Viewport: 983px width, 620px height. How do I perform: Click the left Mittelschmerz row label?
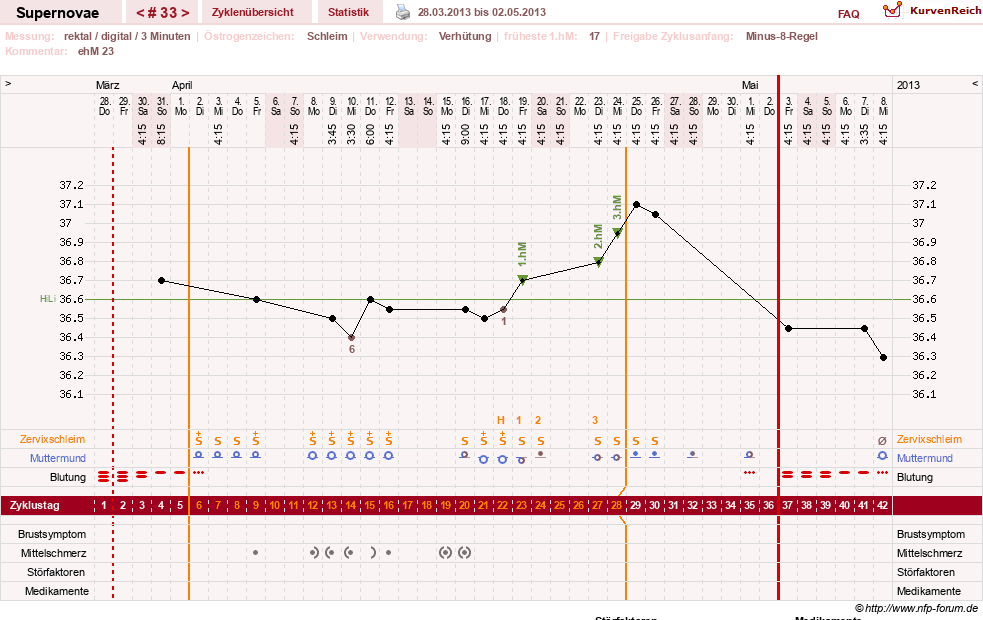point(53,553)
